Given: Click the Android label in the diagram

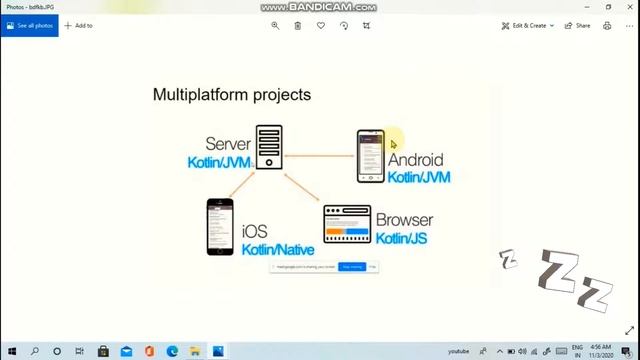Looking at the screenshot, I should click(x=416, y=160).
